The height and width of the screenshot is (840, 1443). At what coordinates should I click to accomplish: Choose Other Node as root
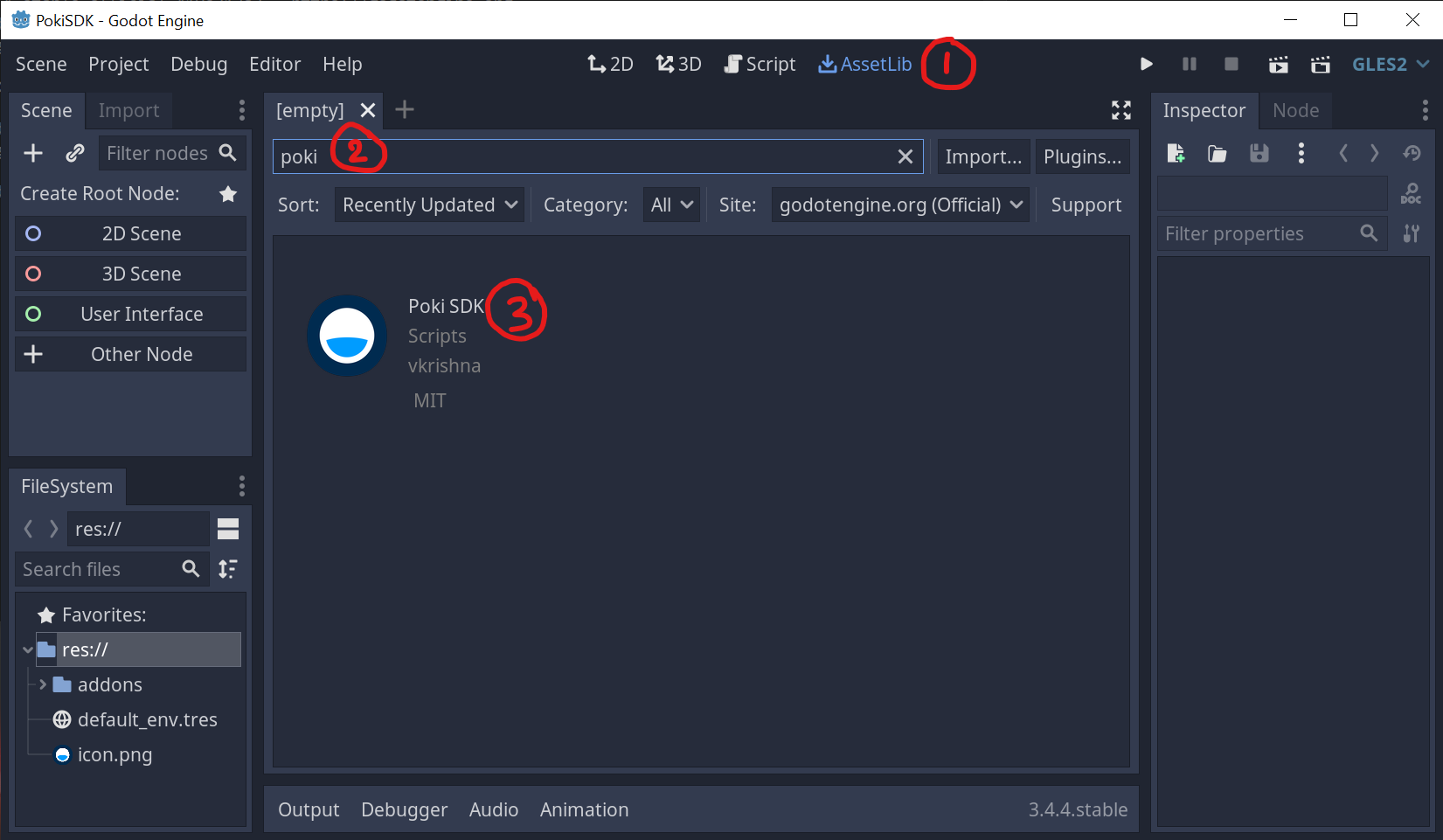[131, 354]
